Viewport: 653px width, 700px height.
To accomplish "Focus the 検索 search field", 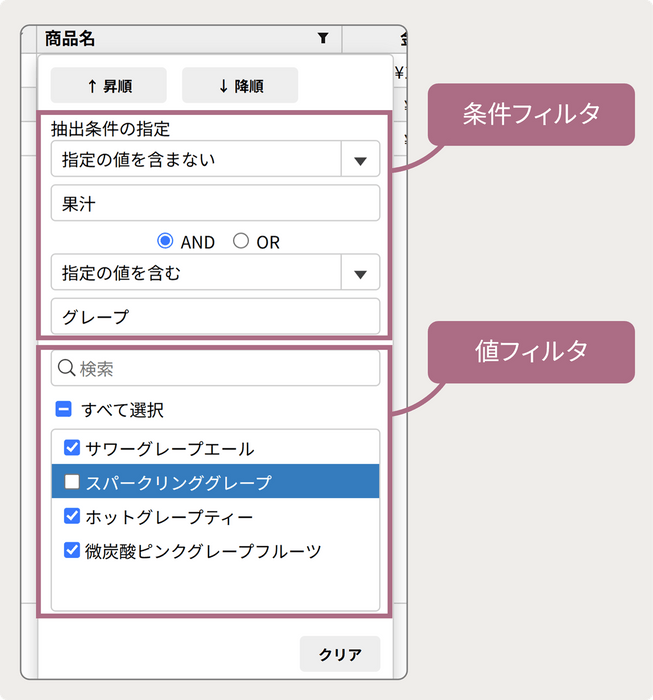I will click(225, 369).
